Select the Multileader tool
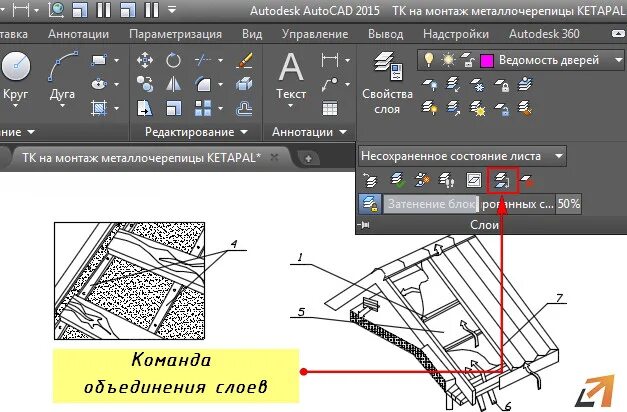 [330, 84]
